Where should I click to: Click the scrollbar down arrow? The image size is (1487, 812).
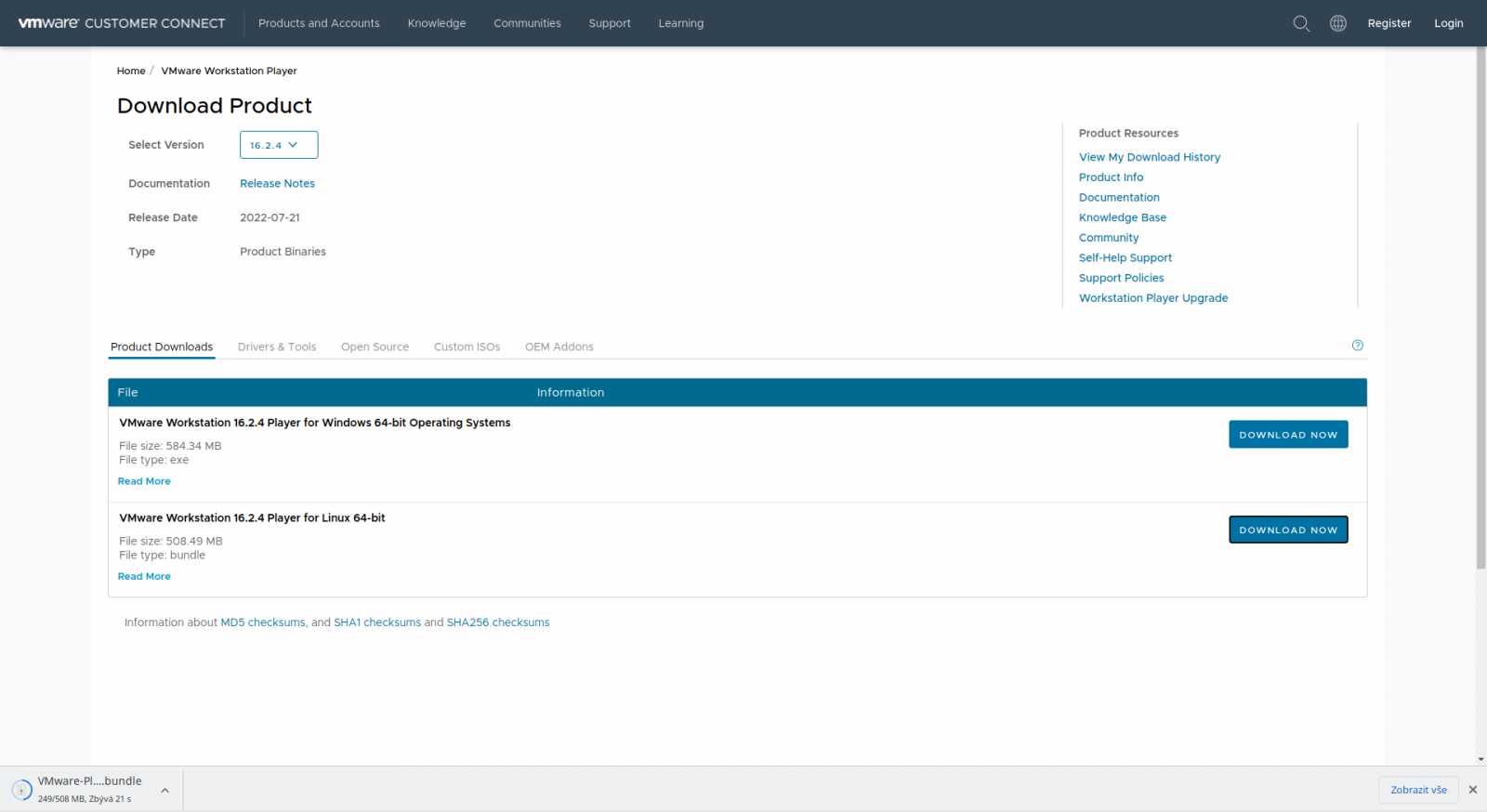point(1481,759)
